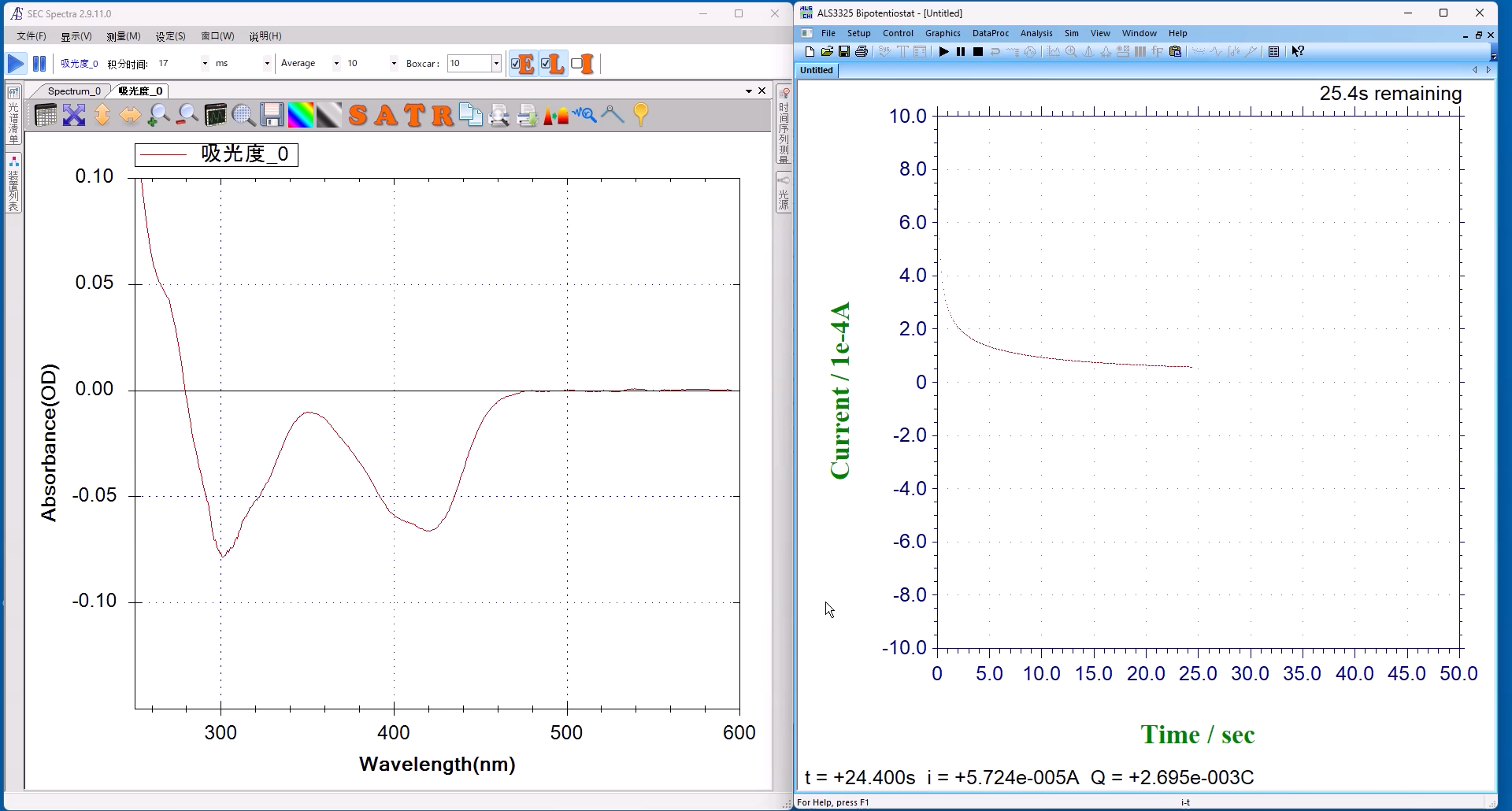Close the 吸光度_0 document tab panel
The image size is (1512, 811).
point(762,91)
